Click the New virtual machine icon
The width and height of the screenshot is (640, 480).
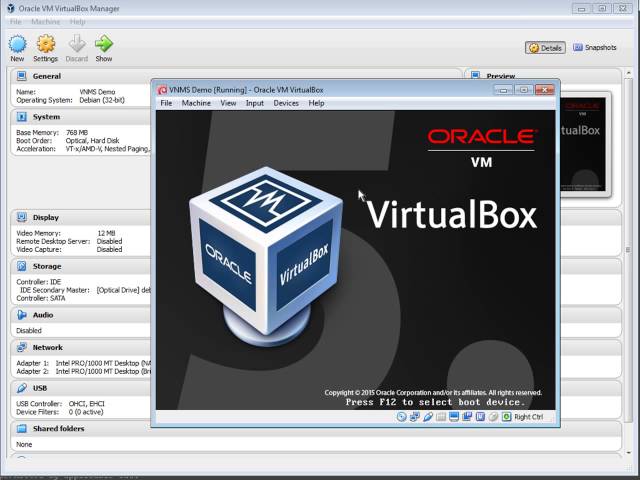[17, 45]
